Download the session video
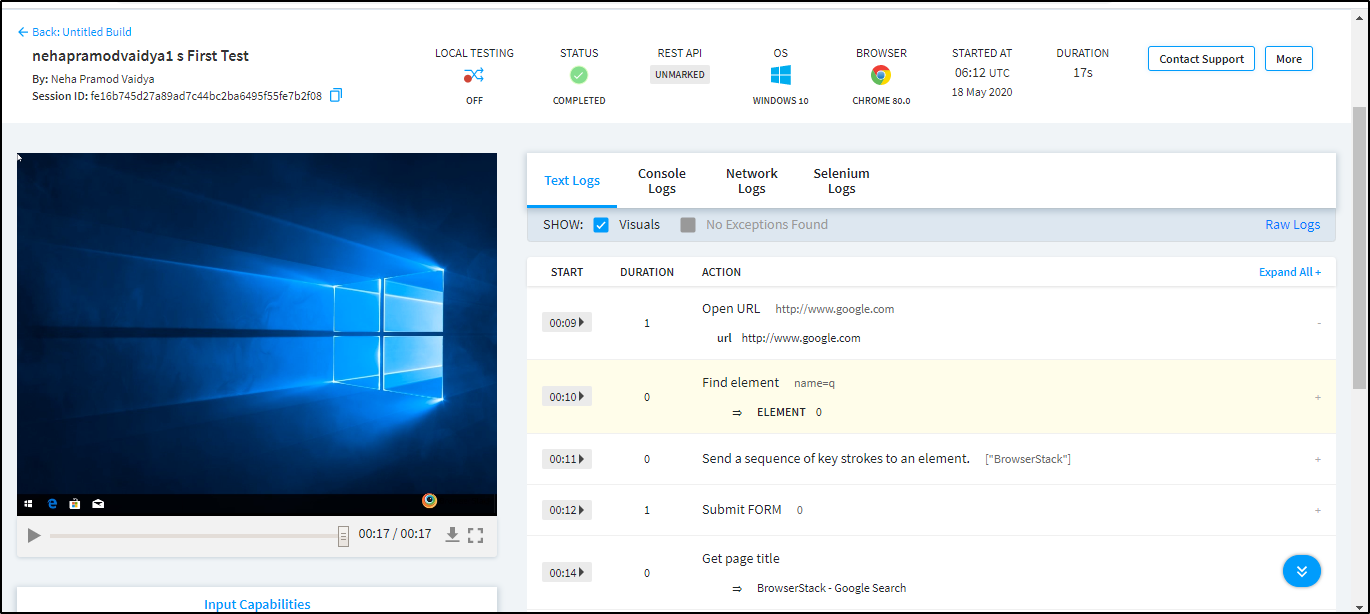The height and width of the screenshot is (614, 1370). 452,535
